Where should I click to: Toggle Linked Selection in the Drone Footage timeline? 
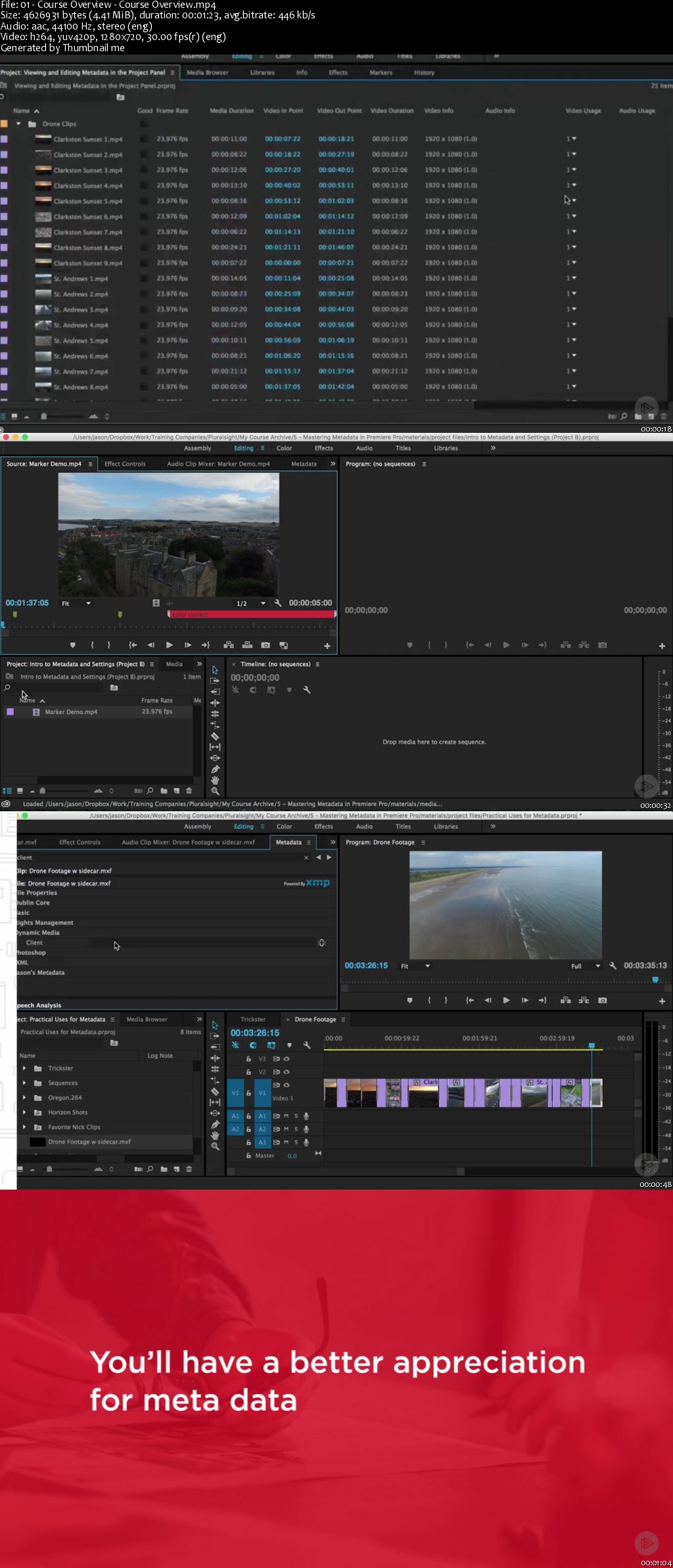click(x=271, y=1045)
